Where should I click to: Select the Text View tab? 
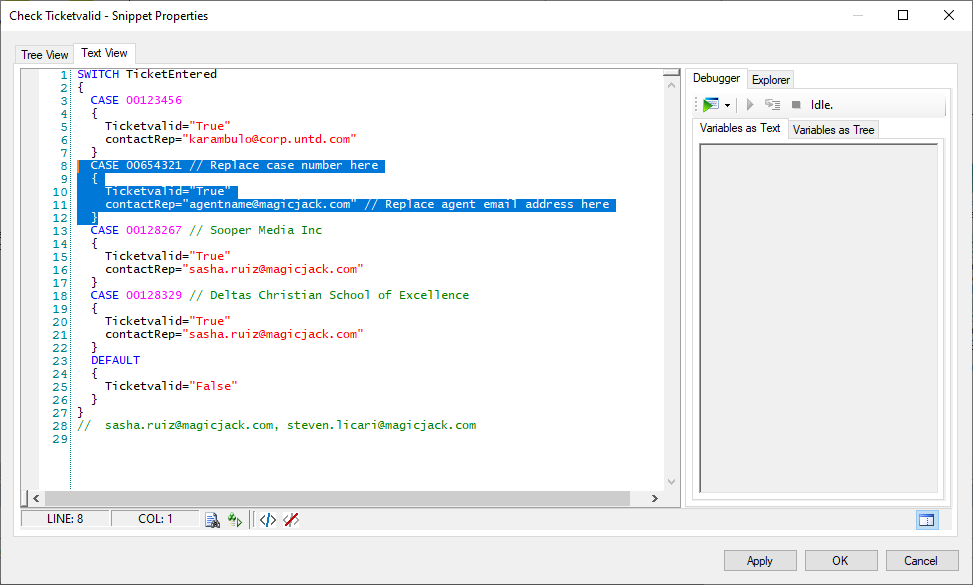point(104,53)
